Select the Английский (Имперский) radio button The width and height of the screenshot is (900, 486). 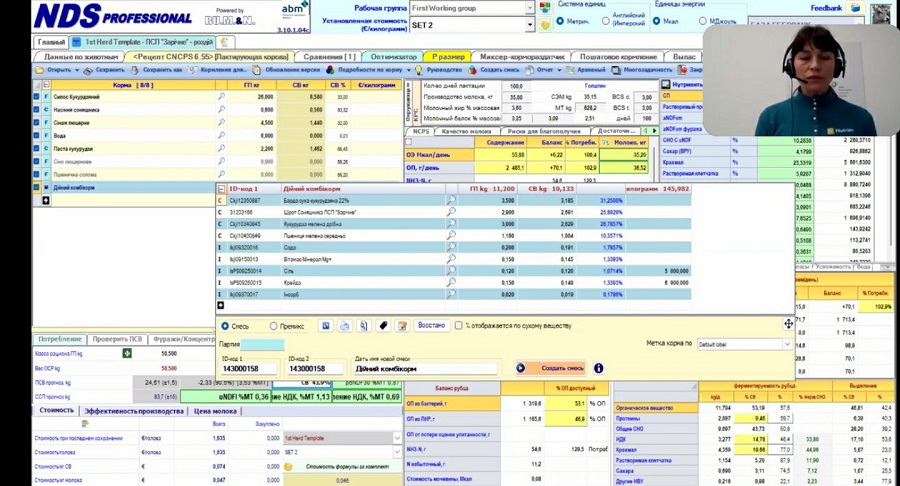tap(606, 21)
